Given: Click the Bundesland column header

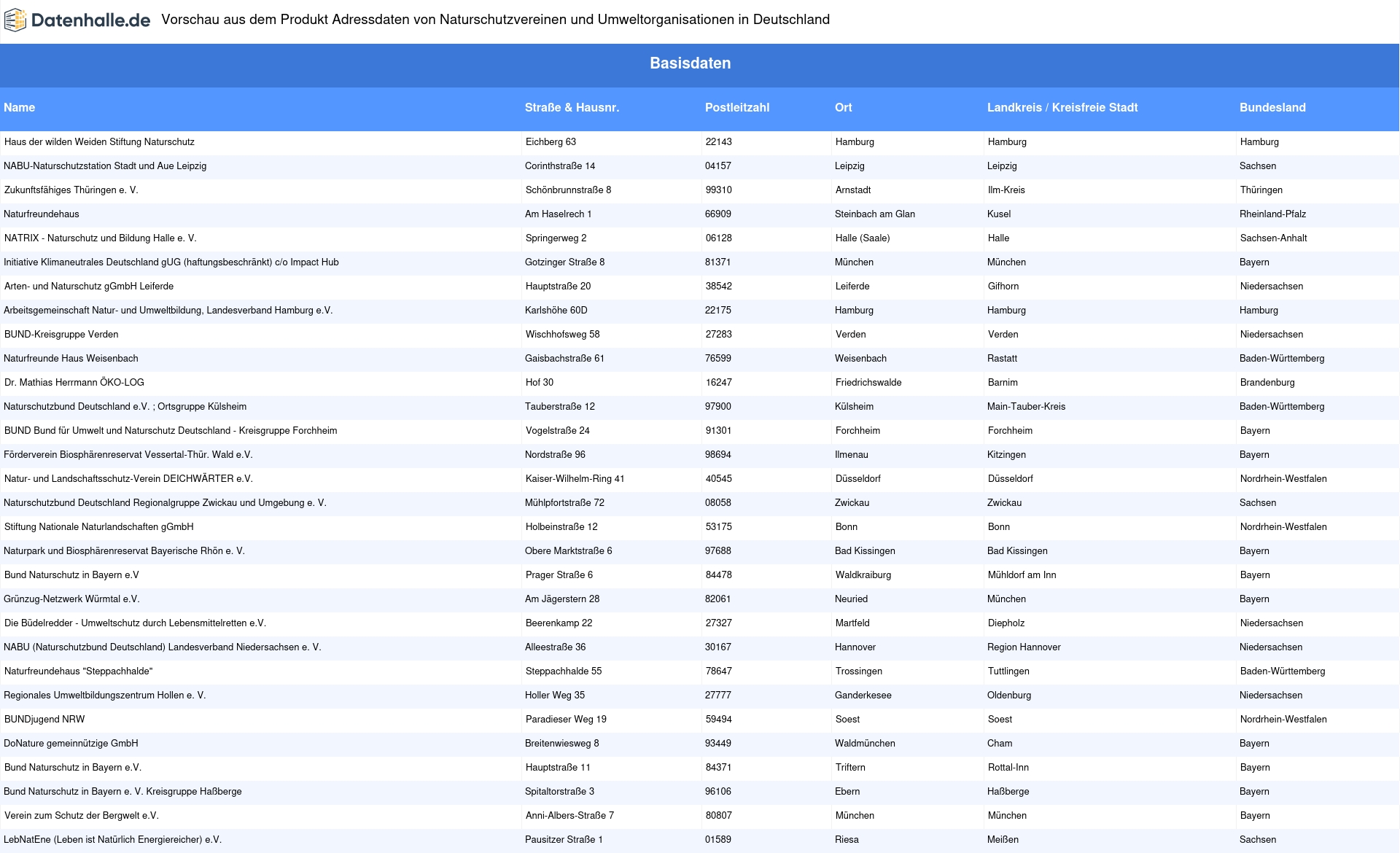Looking at the screenshot, I should [x=1272, y=108].
